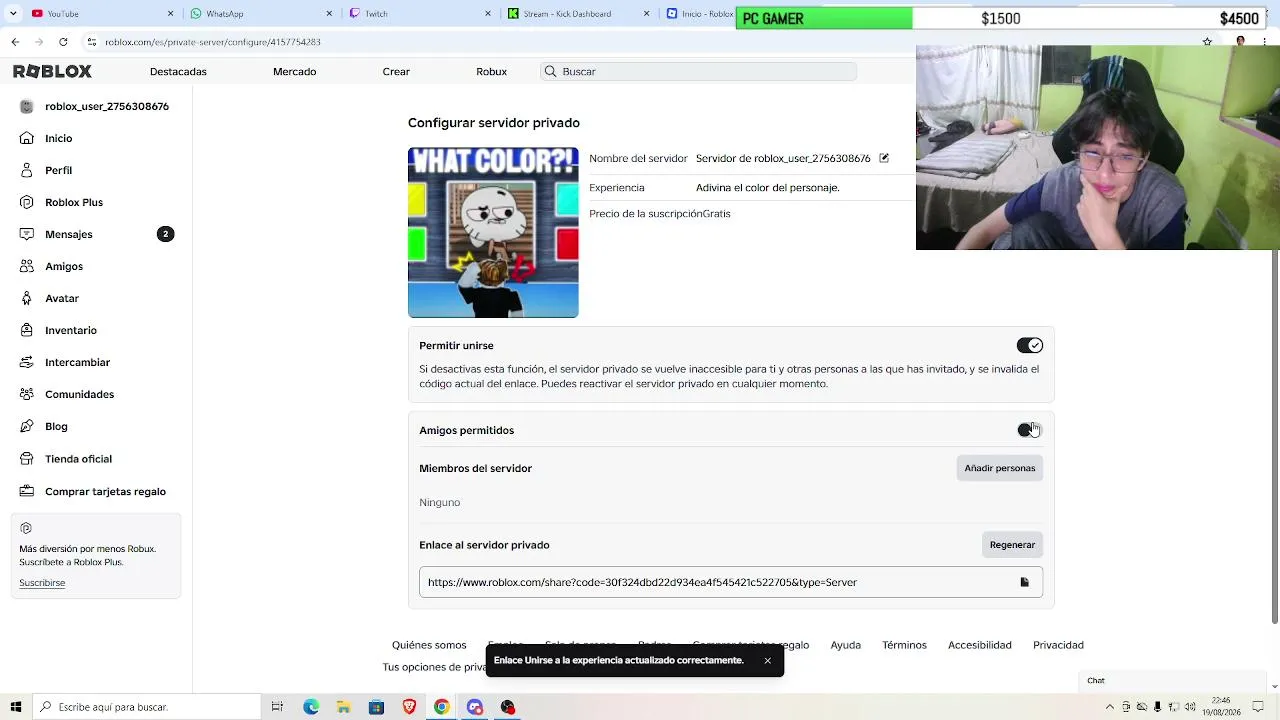Reload the page in the browser

point(63,42)
